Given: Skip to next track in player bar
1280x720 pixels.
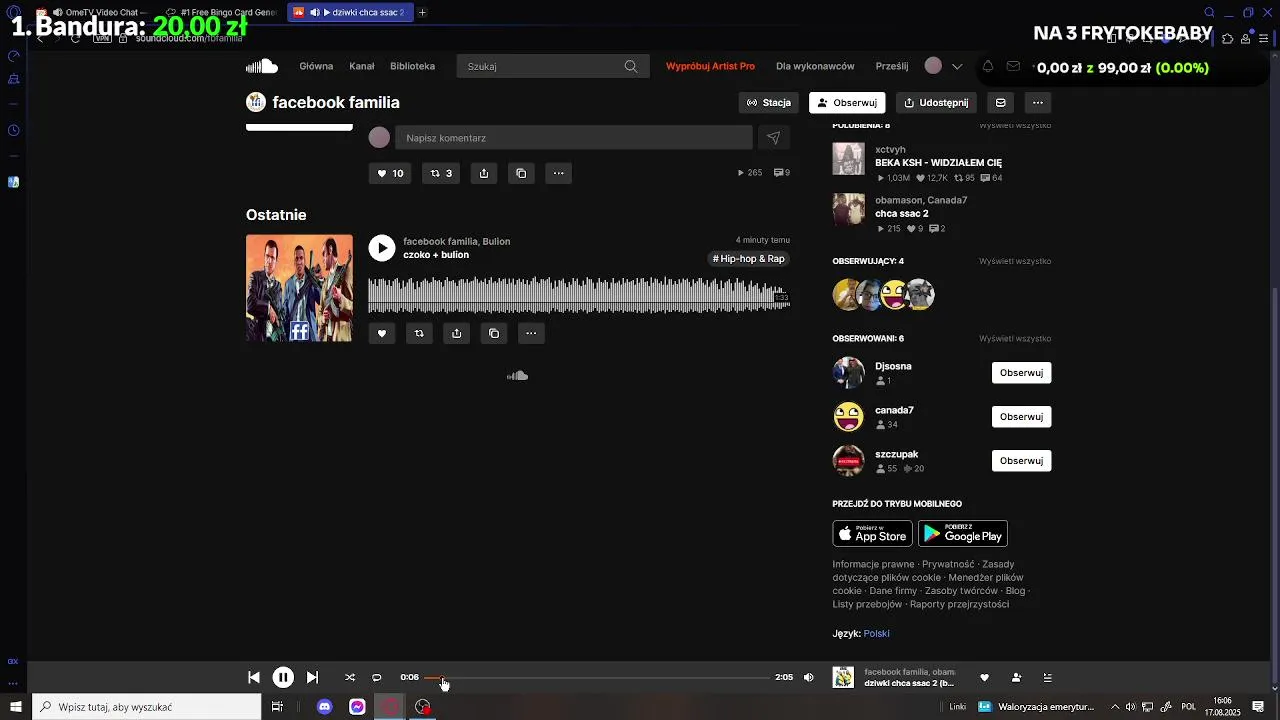Looking at the screenshot, I should click(x=312, y=677).
